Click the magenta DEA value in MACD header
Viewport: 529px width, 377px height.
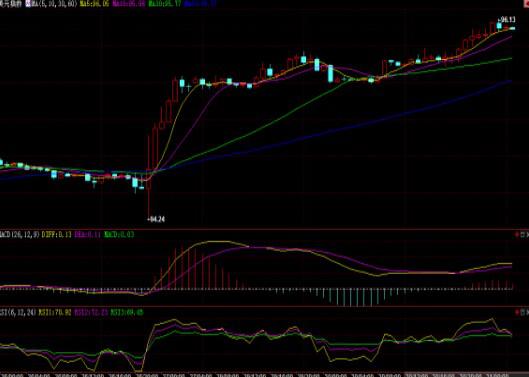point(87,234)
